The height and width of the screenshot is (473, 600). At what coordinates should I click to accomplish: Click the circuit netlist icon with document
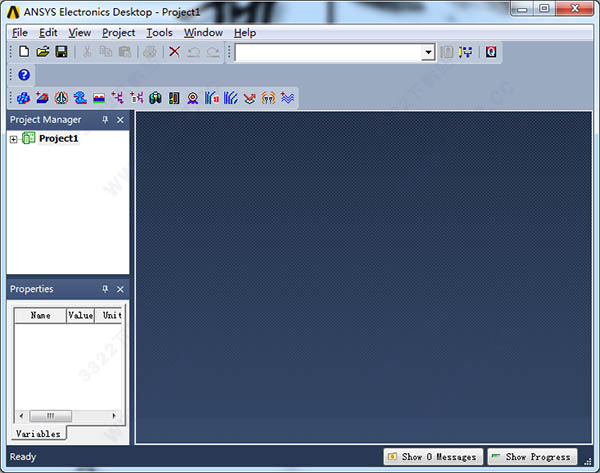(137, 98)
